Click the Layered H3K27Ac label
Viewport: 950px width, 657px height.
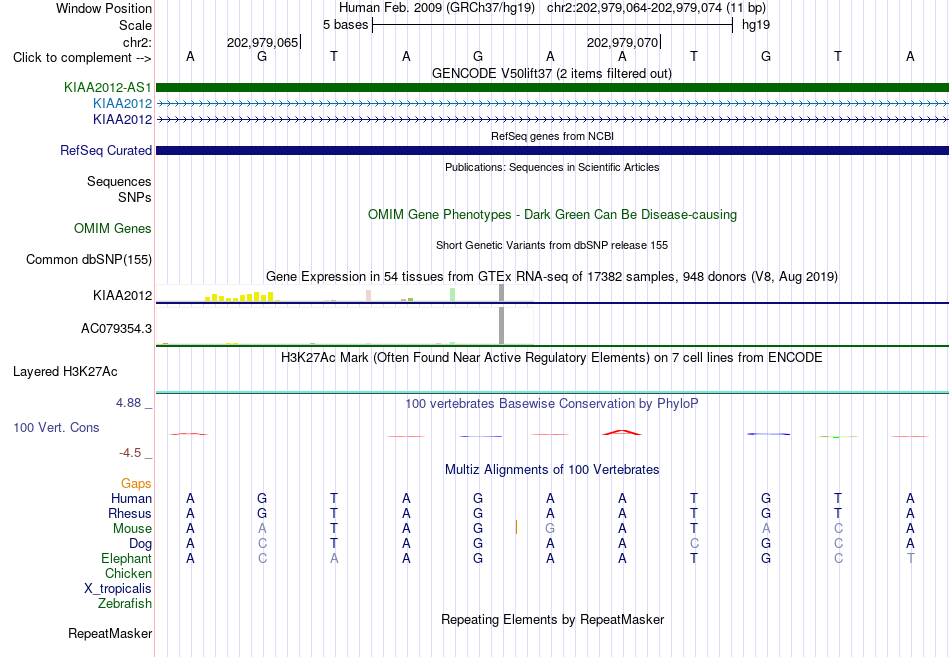click(x=65, y=372)
